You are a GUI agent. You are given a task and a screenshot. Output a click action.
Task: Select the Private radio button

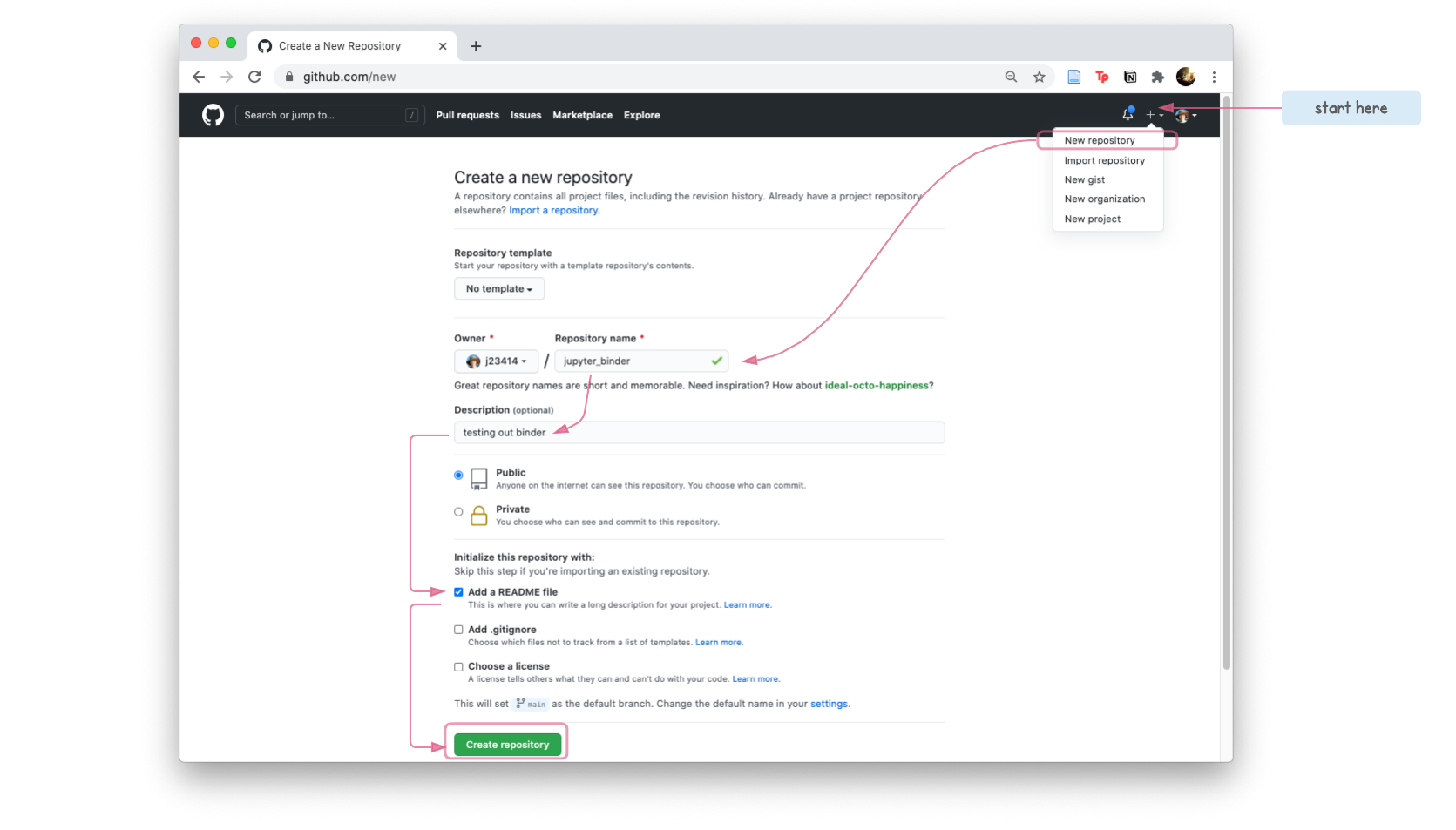coord(458,512)
